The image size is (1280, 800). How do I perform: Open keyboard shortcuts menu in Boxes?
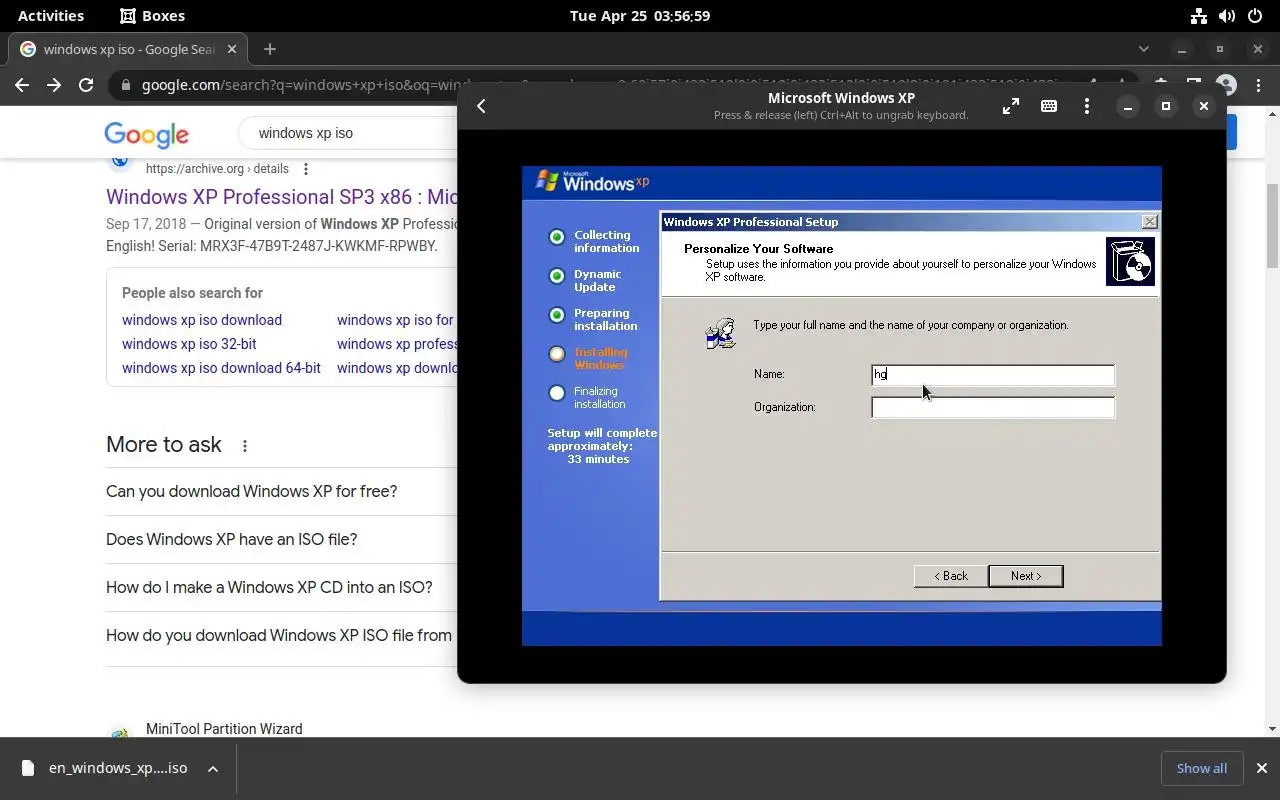(1049, 106)
